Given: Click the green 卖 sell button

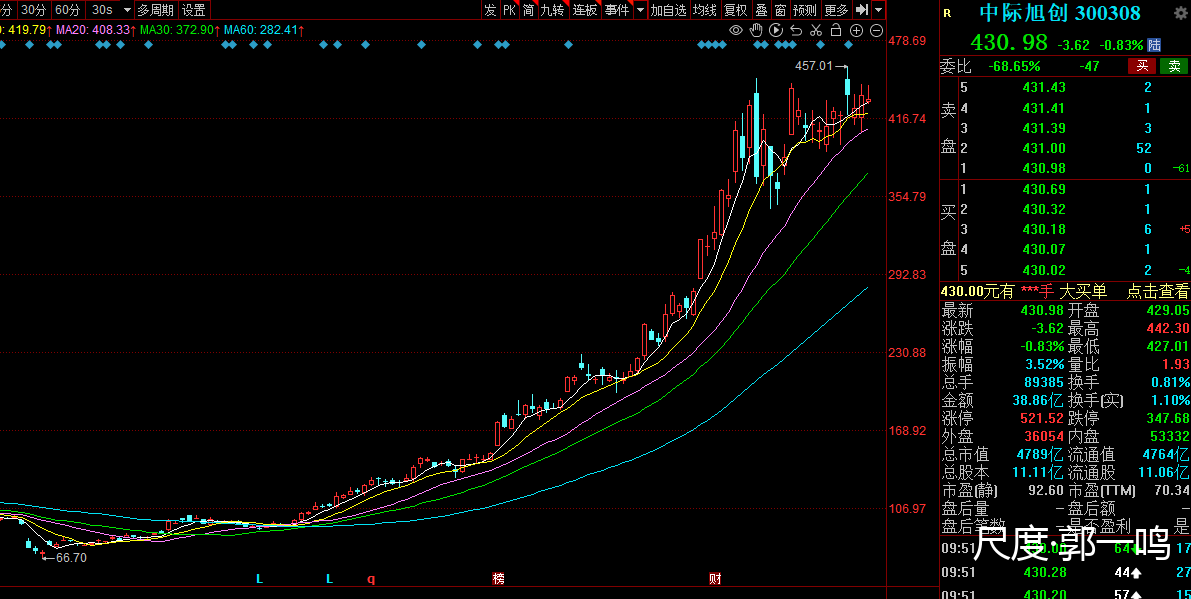Looking at the screenshot, I should tap(1173, 66).
